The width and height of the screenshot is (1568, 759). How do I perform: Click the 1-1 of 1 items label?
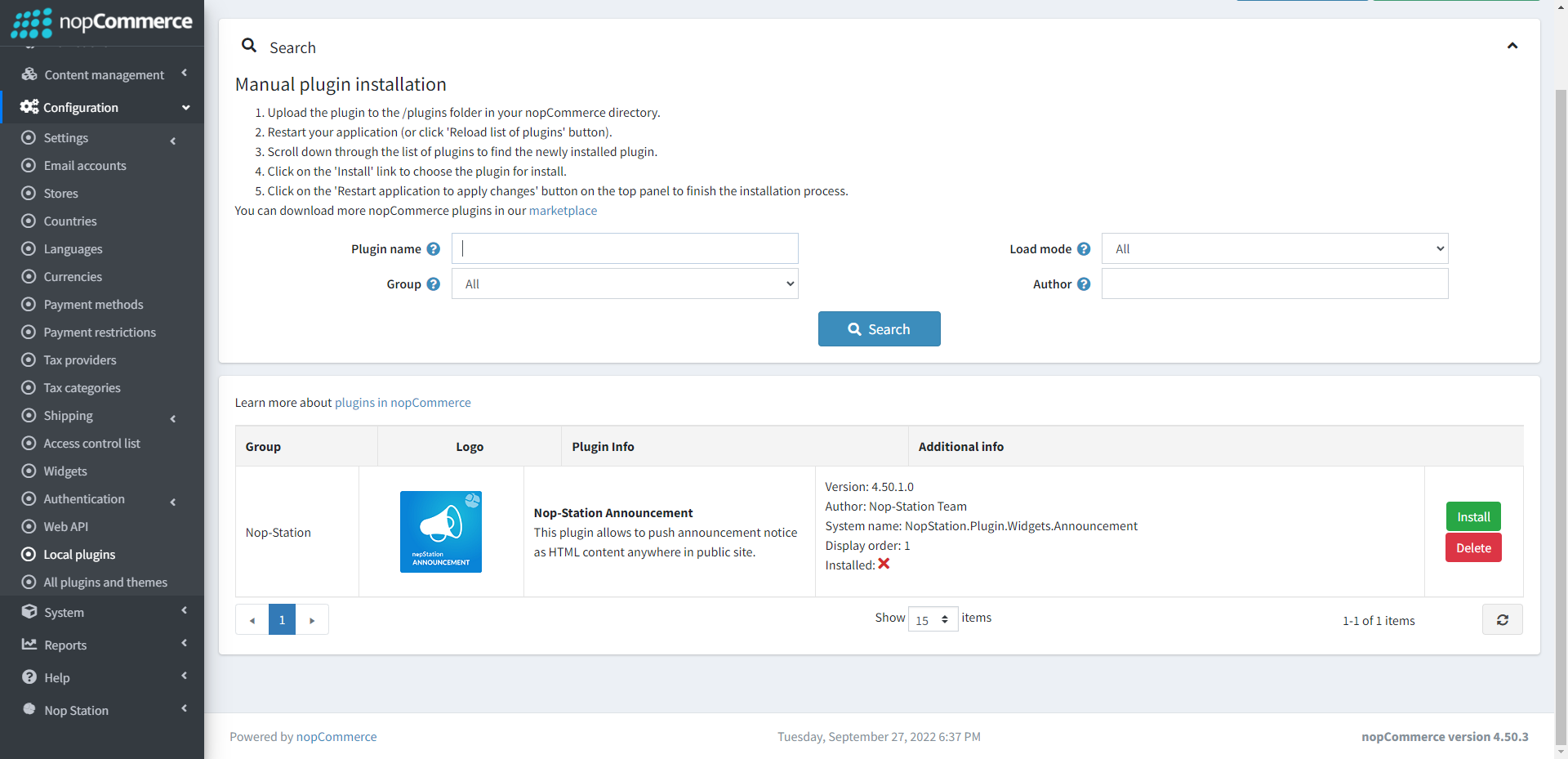click(1379, 620)
